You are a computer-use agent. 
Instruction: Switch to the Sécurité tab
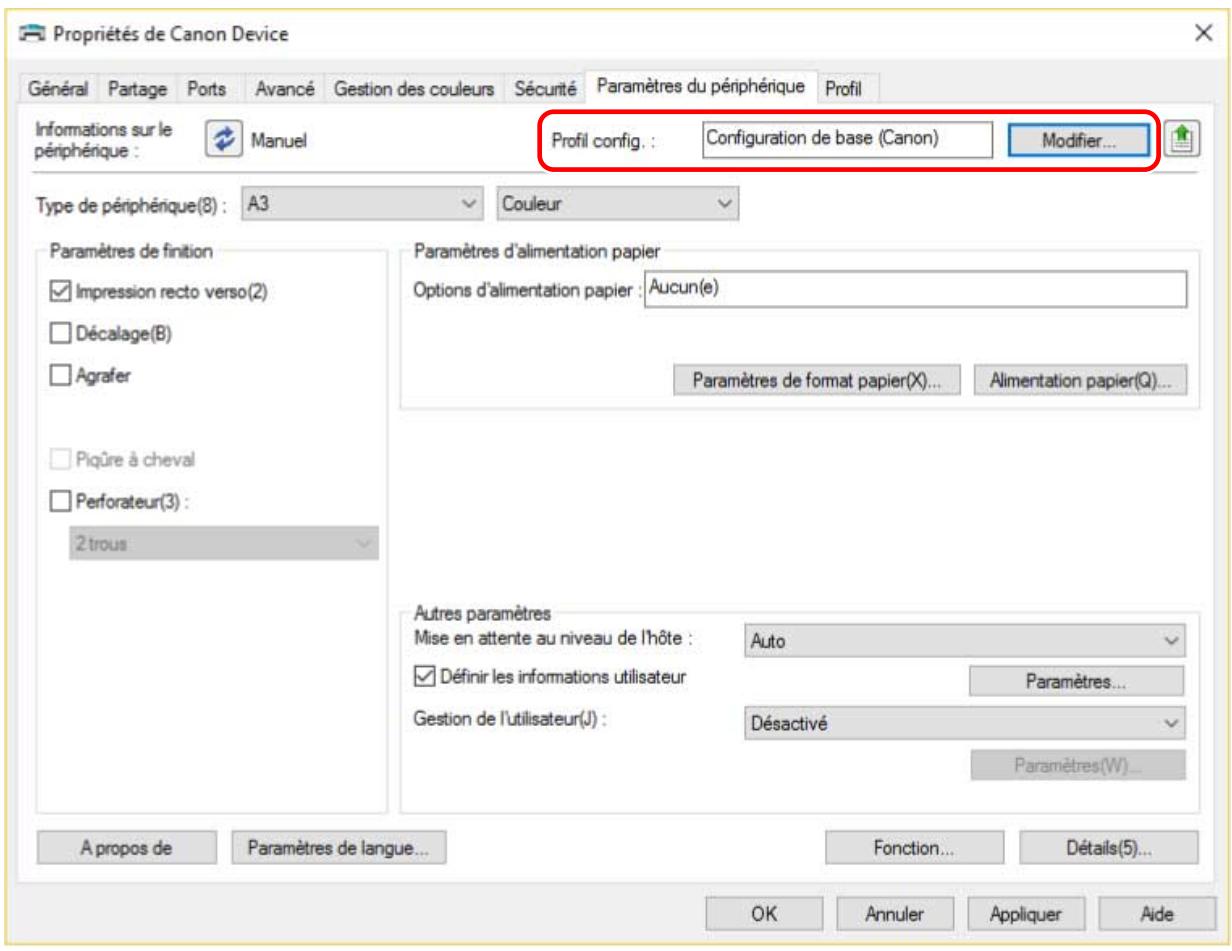546,89
